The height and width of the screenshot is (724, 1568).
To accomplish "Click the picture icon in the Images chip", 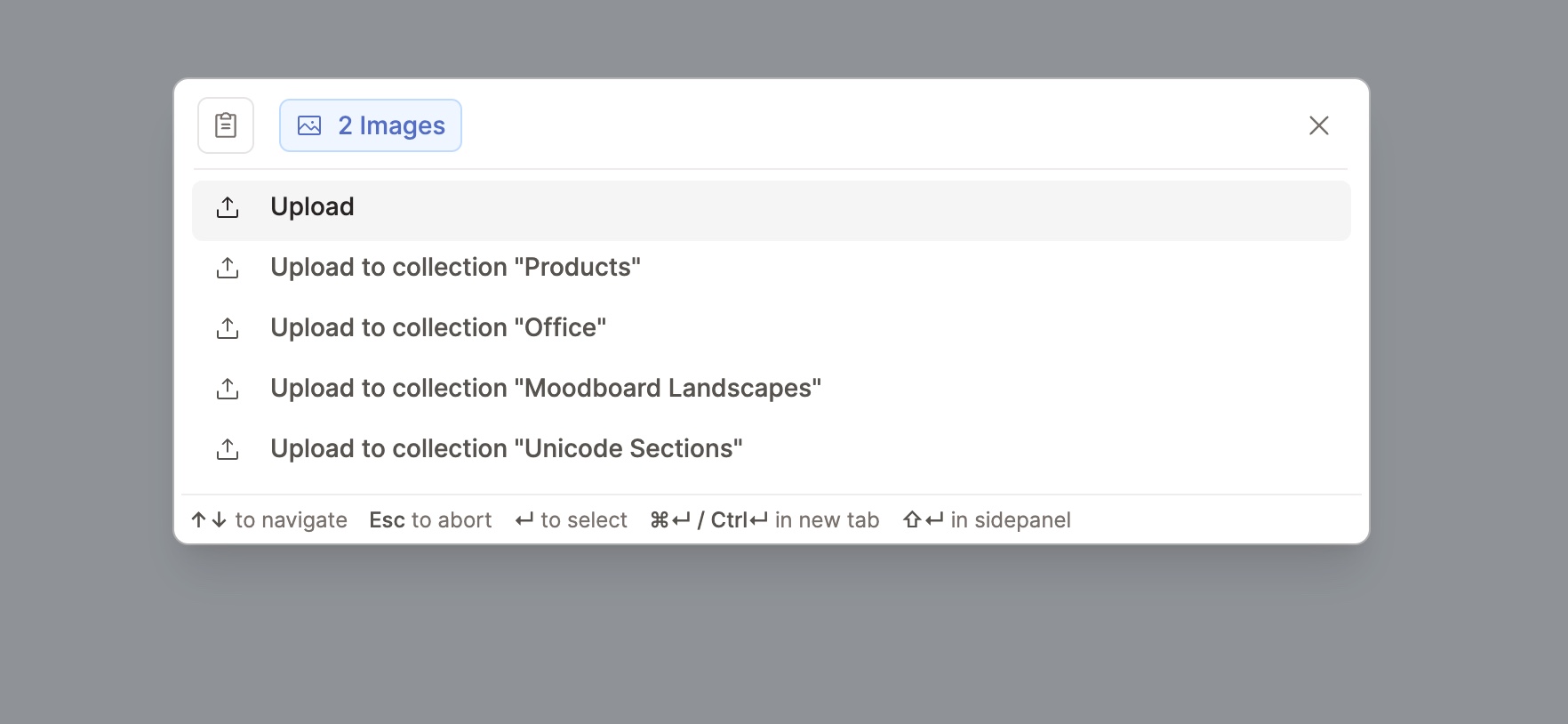I will (309, 125).
